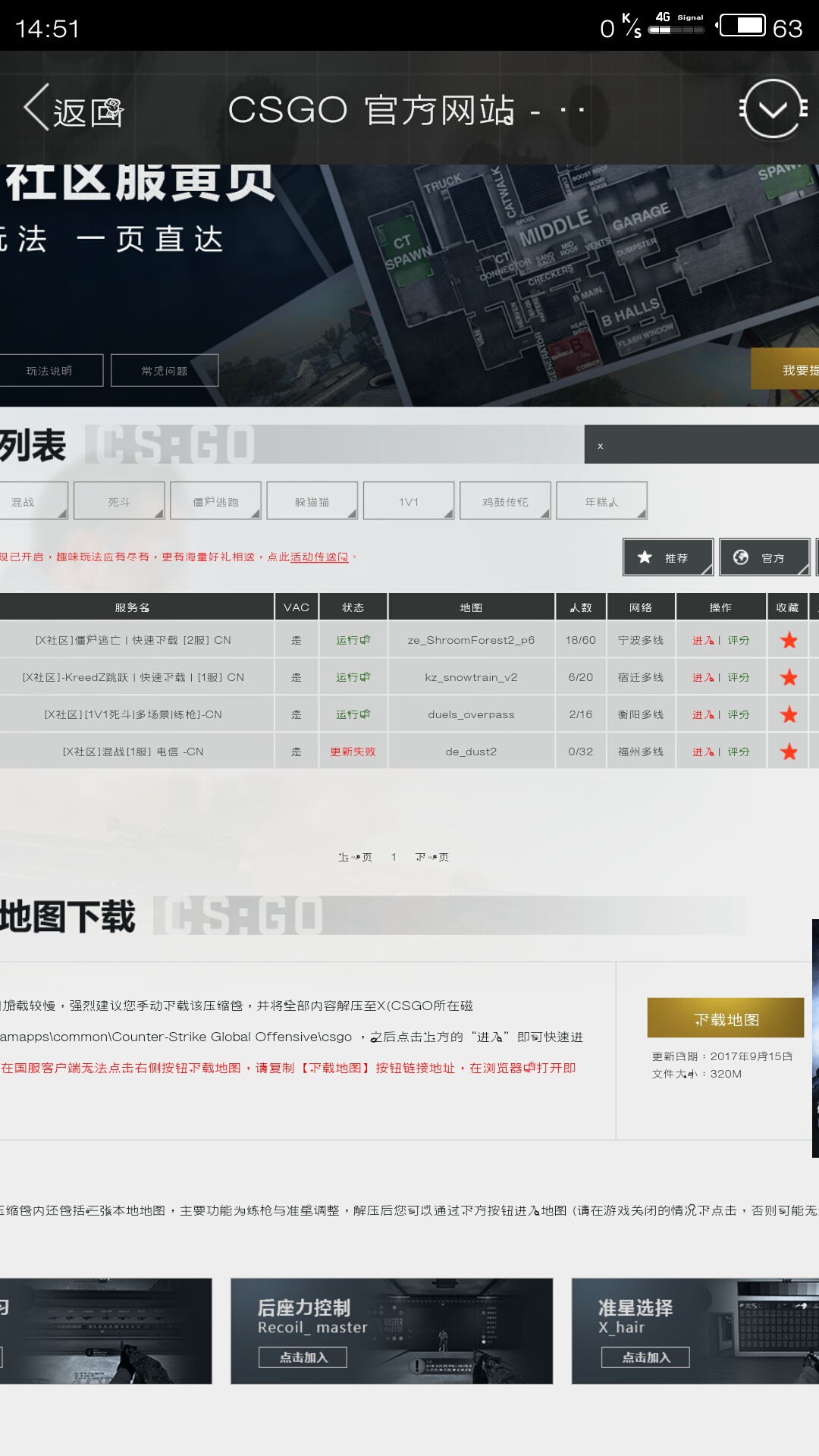Viewport: 819px width, 1456px height.
Task: Select the 躲猫猫 mode tab
Action: pos(312,501)
